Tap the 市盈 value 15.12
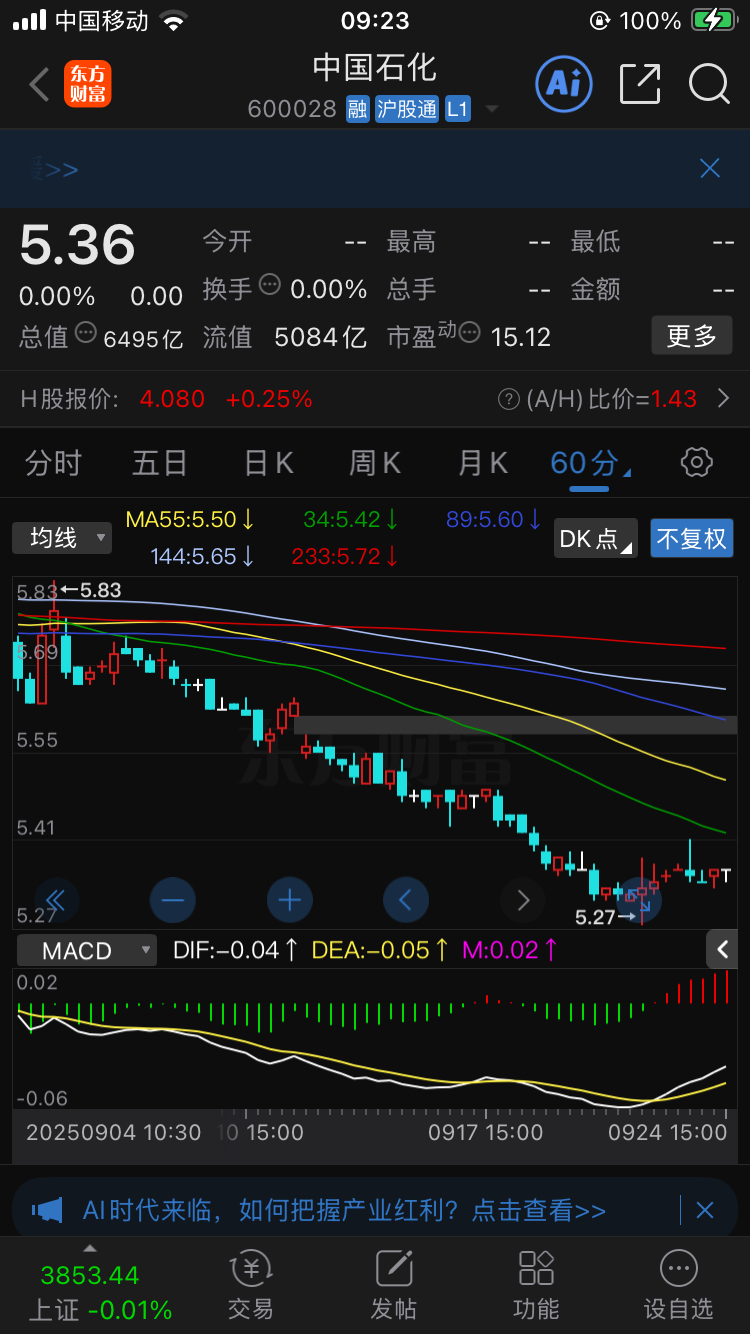The height and width of the screenshot is (1334, 750). click(521, 337)
